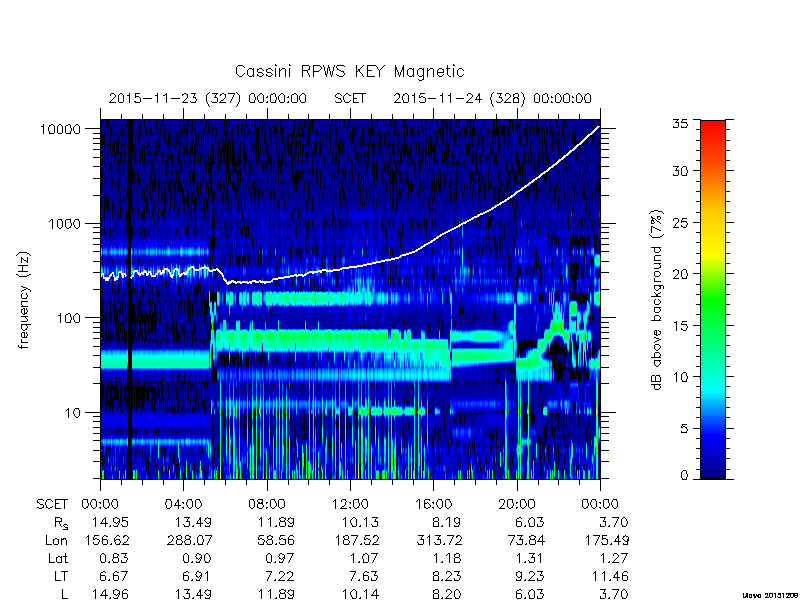Click the rainbow color scale bar
The height and width of the screenshot is (600, 800).
pyautogui.click(x=713, y=299)
